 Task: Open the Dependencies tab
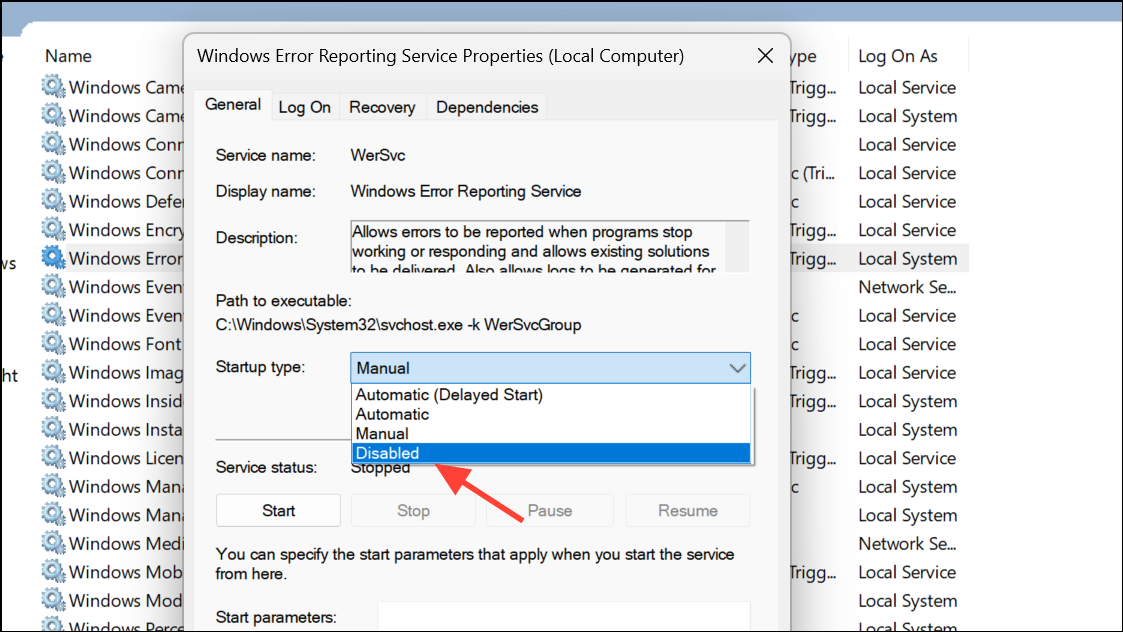click(487, 106)
